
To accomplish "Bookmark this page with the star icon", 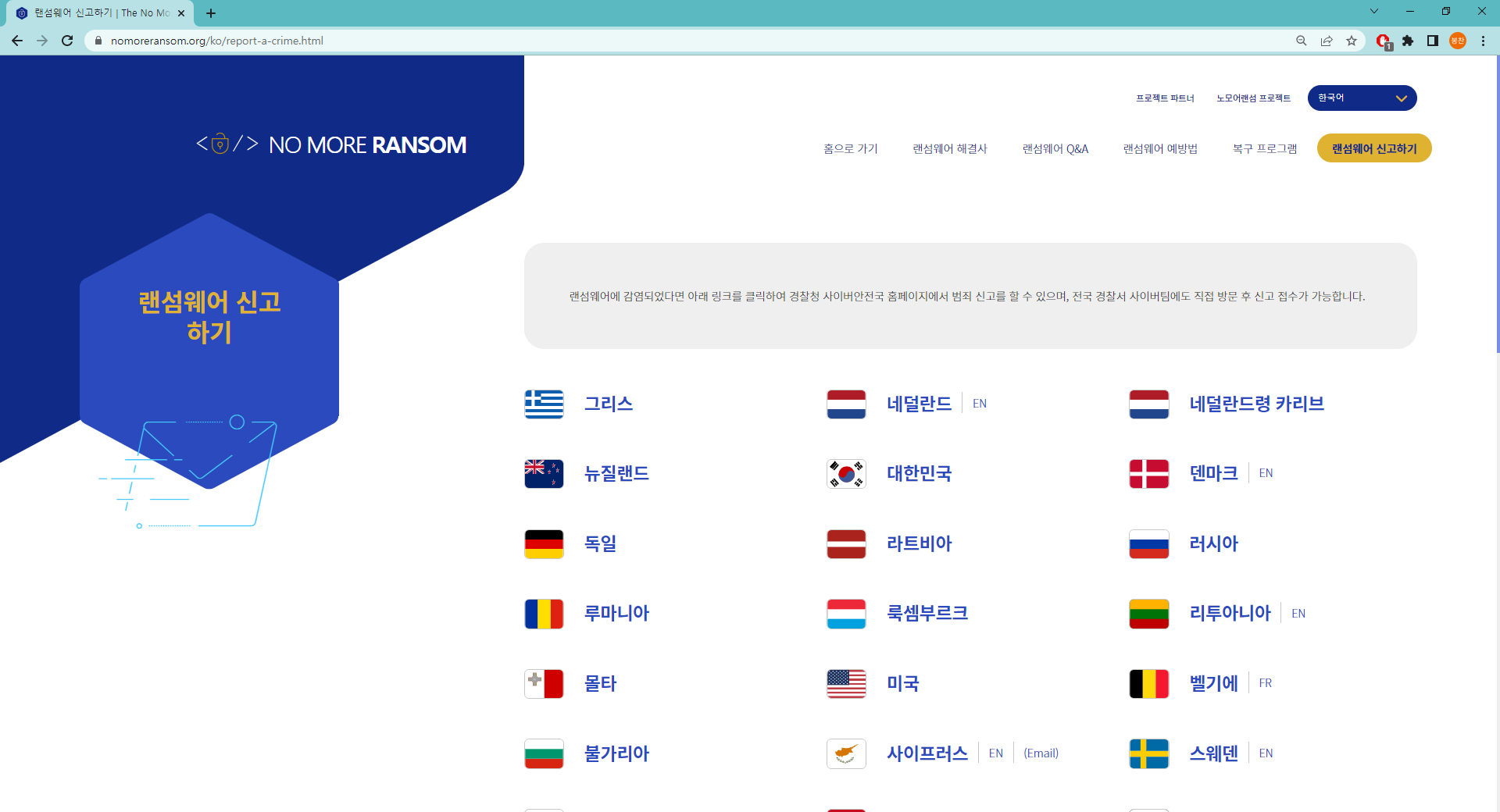I will (1352, 41).
